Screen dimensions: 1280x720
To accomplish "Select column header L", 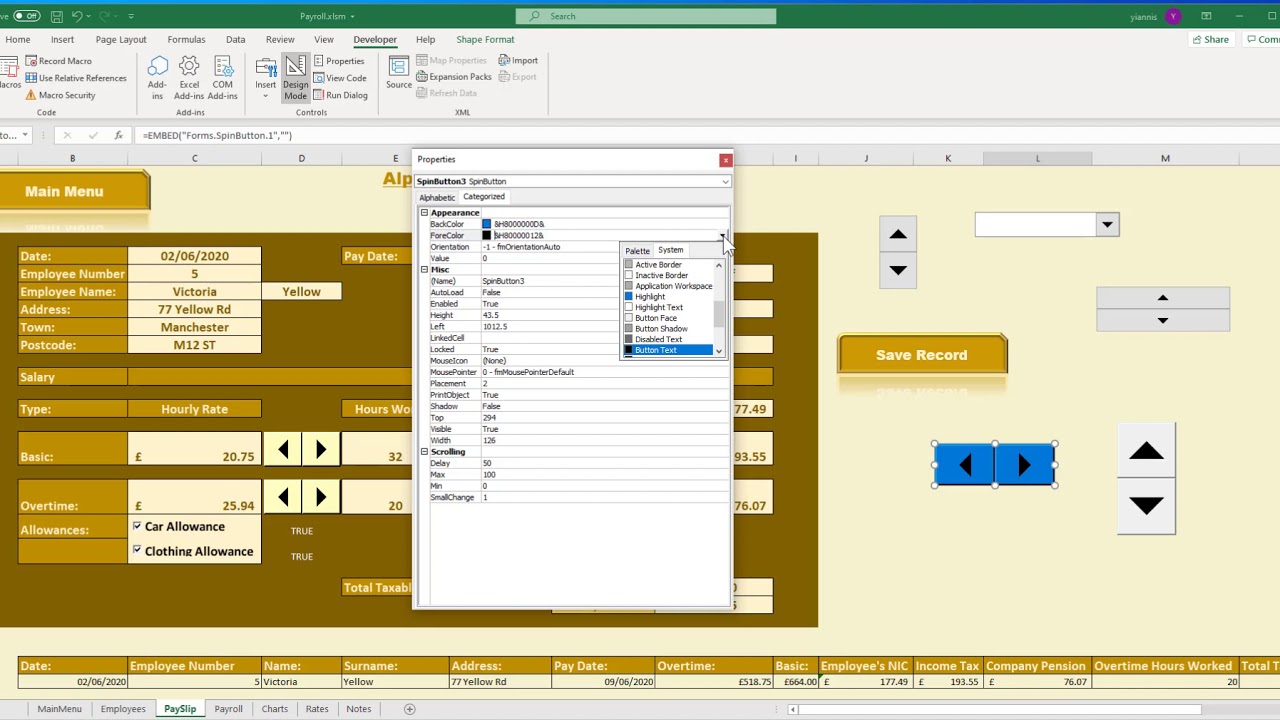I will pos(1037,159).
